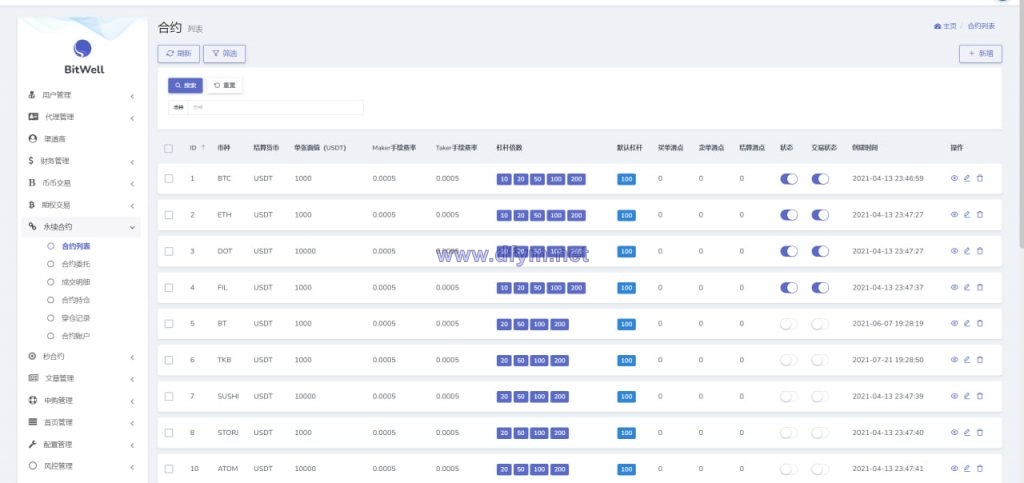Screen dimensions: 1024x483
Task: Tick the checkbox for the STORJ row
Action: pyautogui.click(x=169, y=433)
